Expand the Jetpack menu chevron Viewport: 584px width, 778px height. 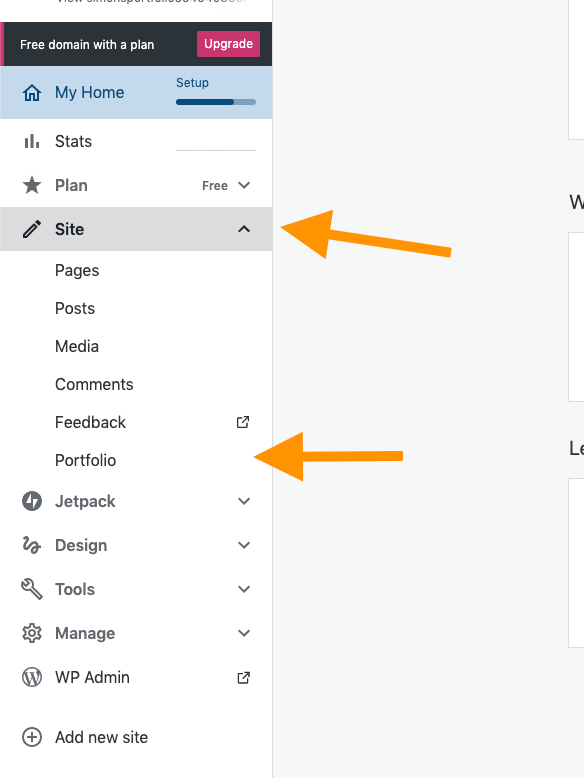pyautogui.click(x=244, y=501)
